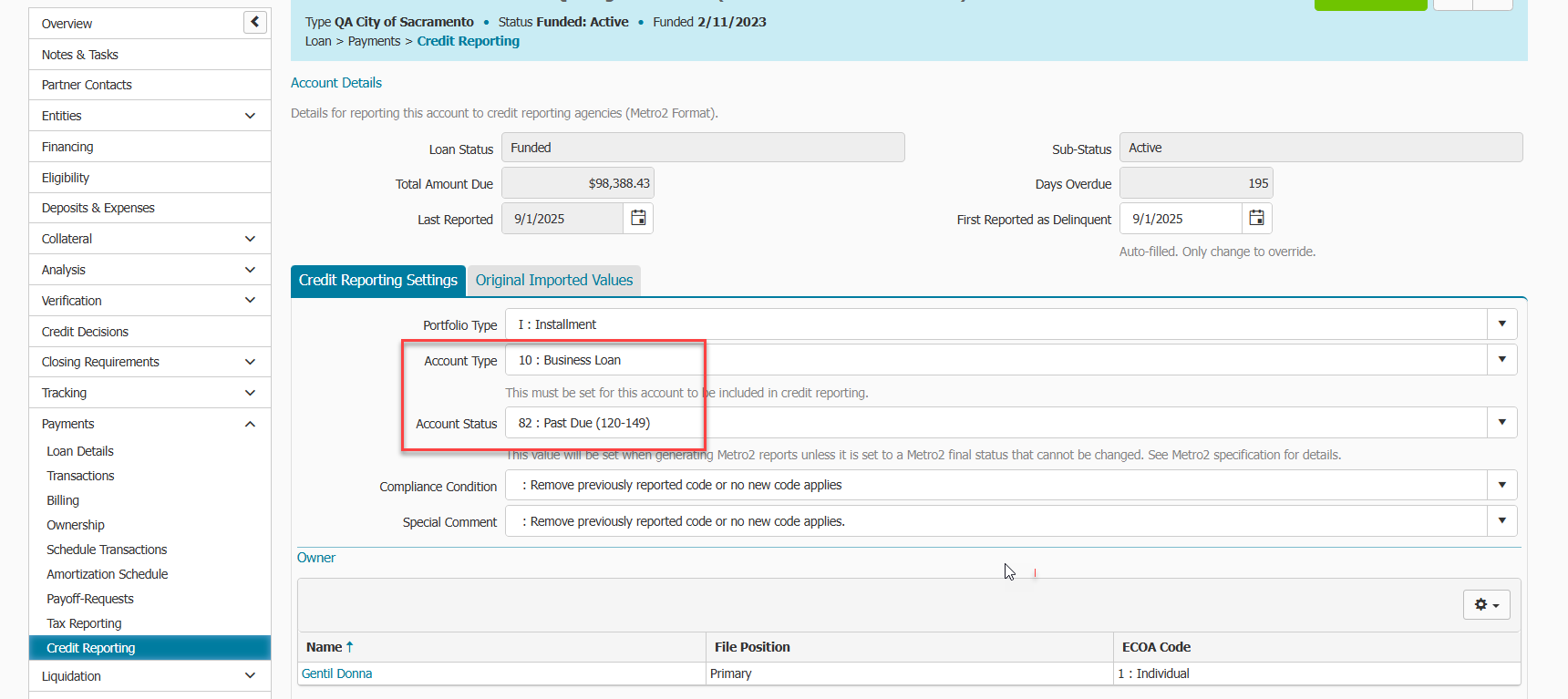The height and width of the screenshot is (699, 1568).
Task: Select Loan Details under Payments
Action: [80, 451]
